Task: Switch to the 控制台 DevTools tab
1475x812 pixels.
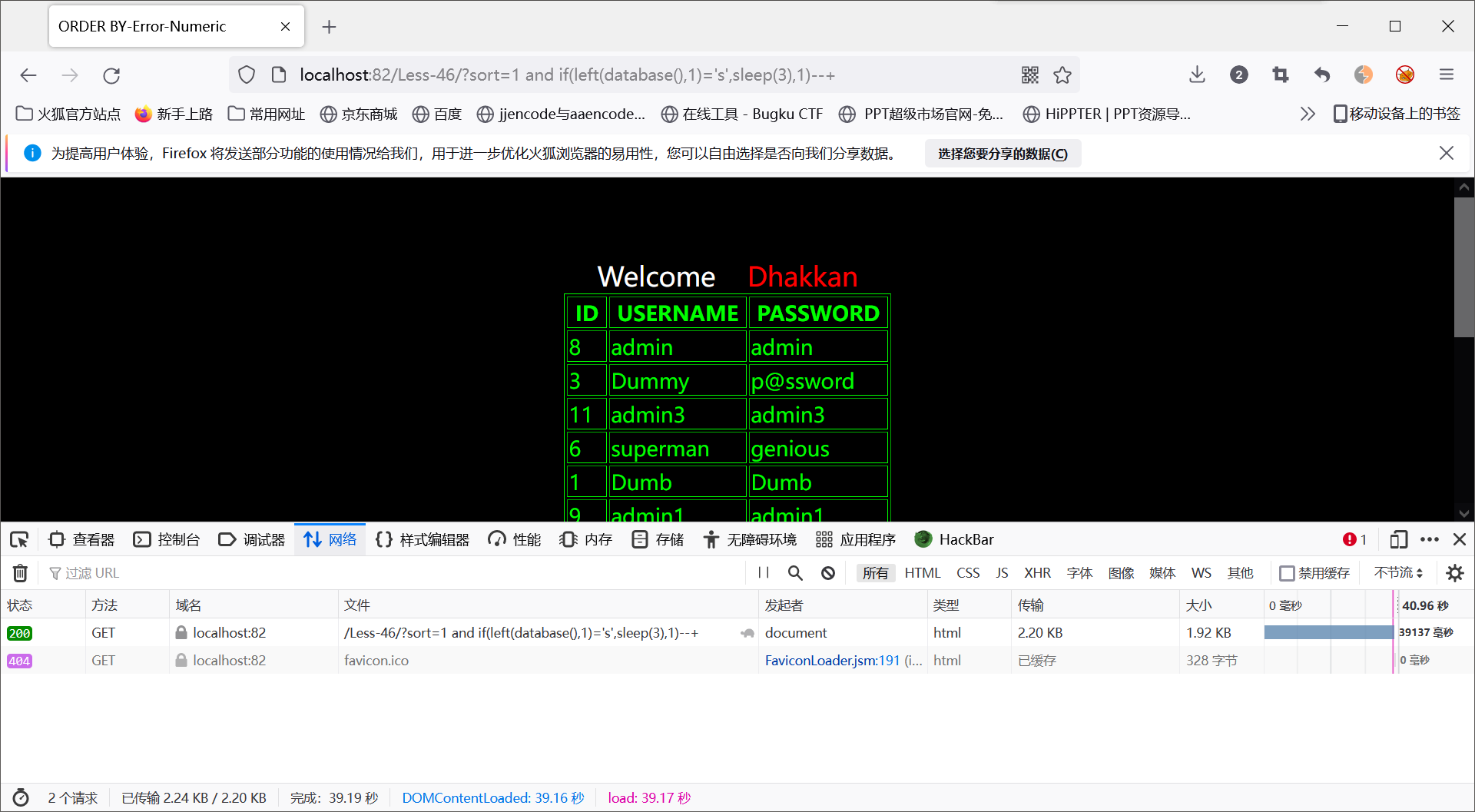Action: [167, 539]
